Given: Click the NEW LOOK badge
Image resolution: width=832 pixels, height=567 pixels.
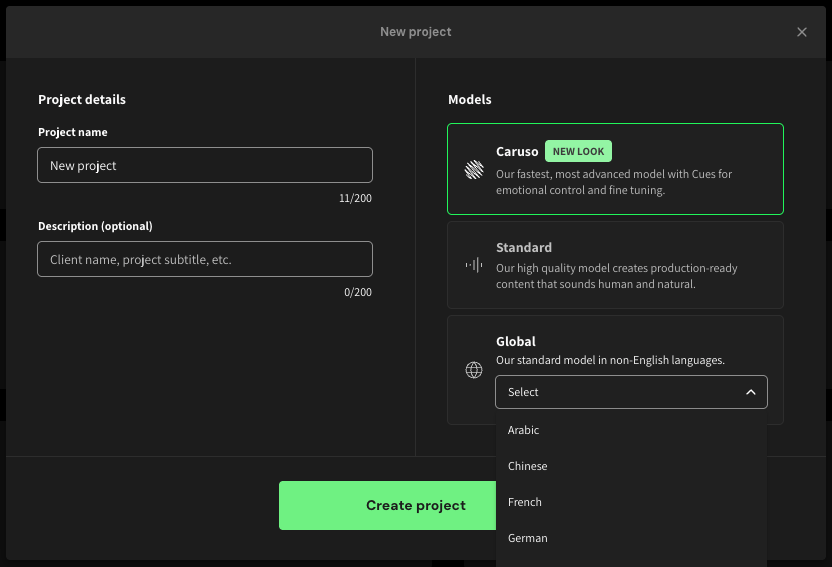Looking at the screenshot, I should (x=578, y=151).
